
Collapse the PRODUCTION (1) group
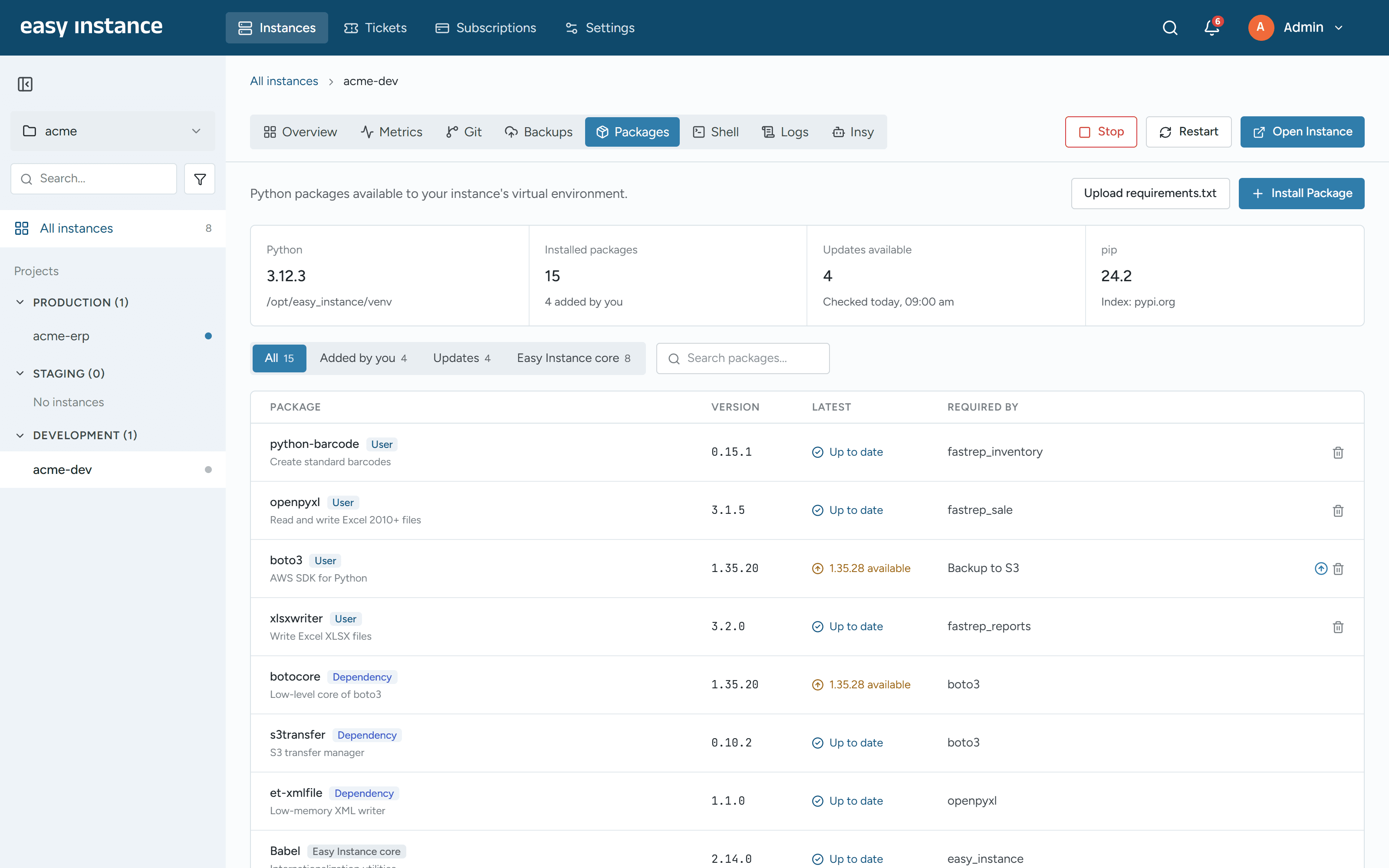[x=20, y=302]
